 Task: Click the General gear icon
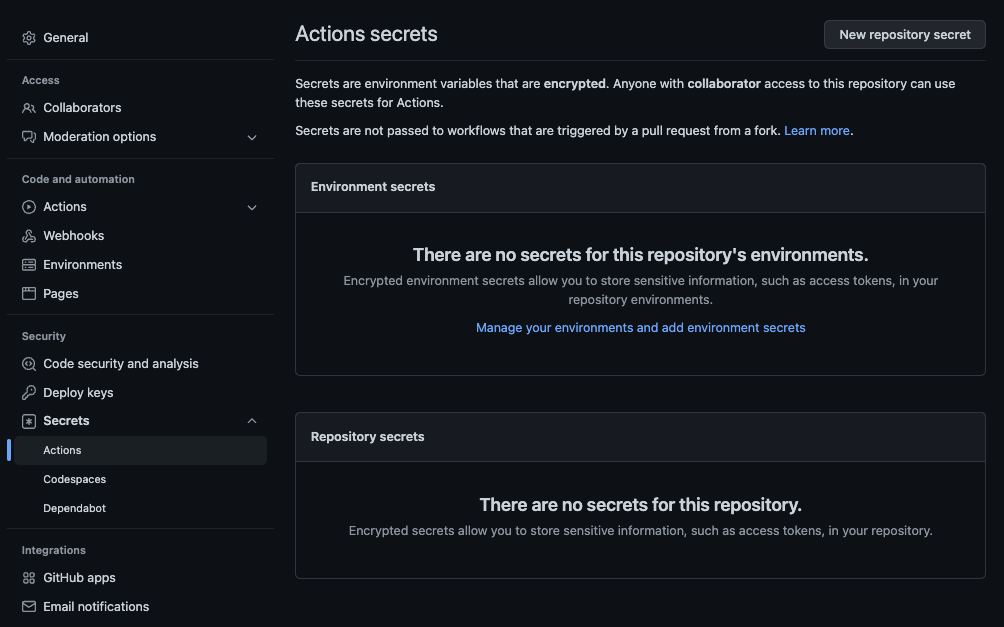(x=29, y=38)
